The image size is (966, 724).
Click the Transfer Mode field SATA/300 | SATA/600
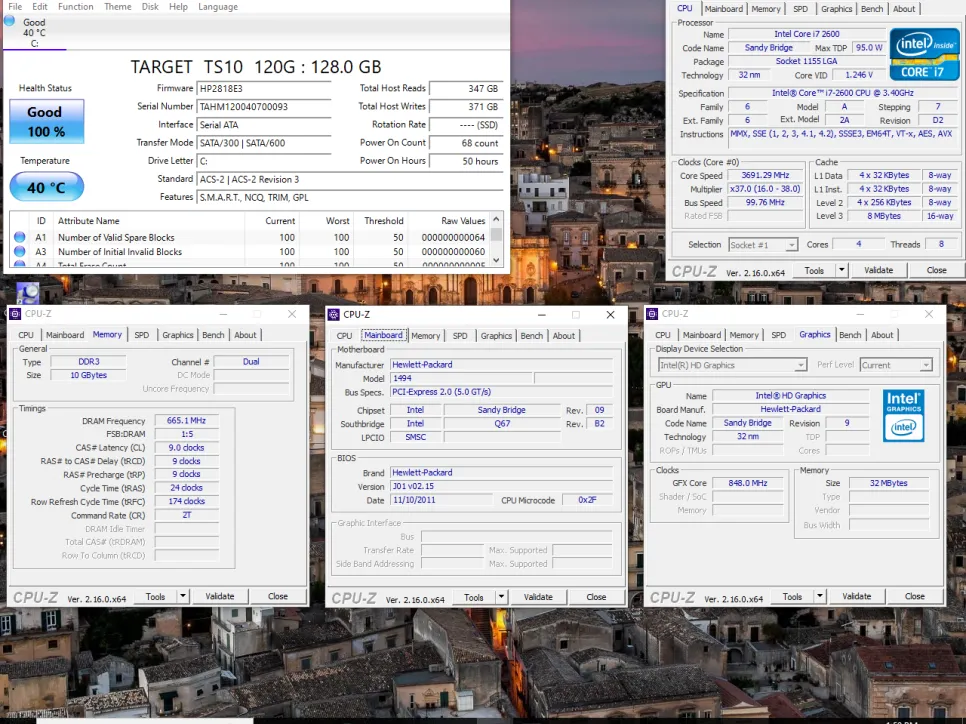pos(264,143)
